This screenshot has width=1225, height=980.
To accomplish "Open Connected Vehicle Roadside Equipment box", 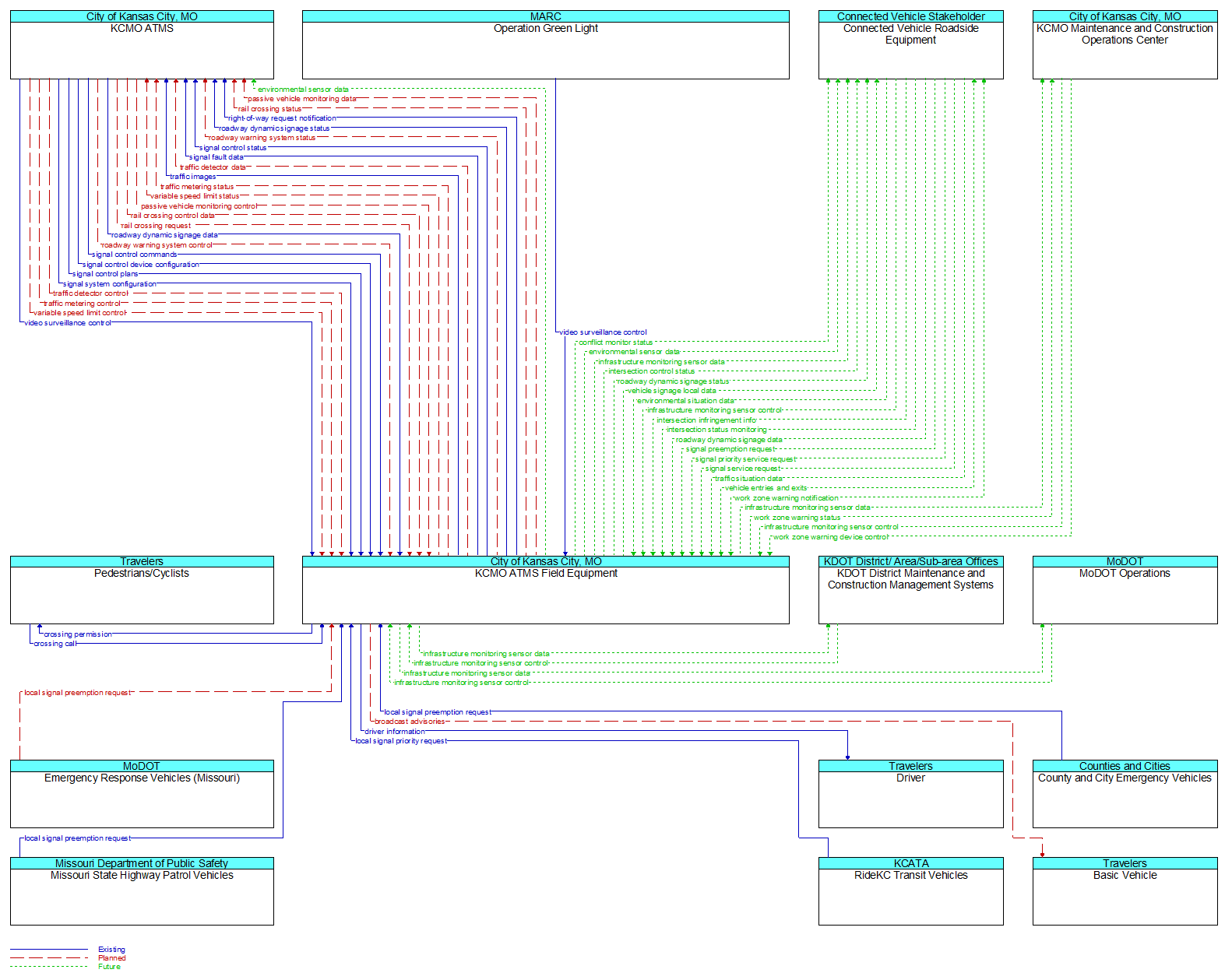I will [910, 44].
